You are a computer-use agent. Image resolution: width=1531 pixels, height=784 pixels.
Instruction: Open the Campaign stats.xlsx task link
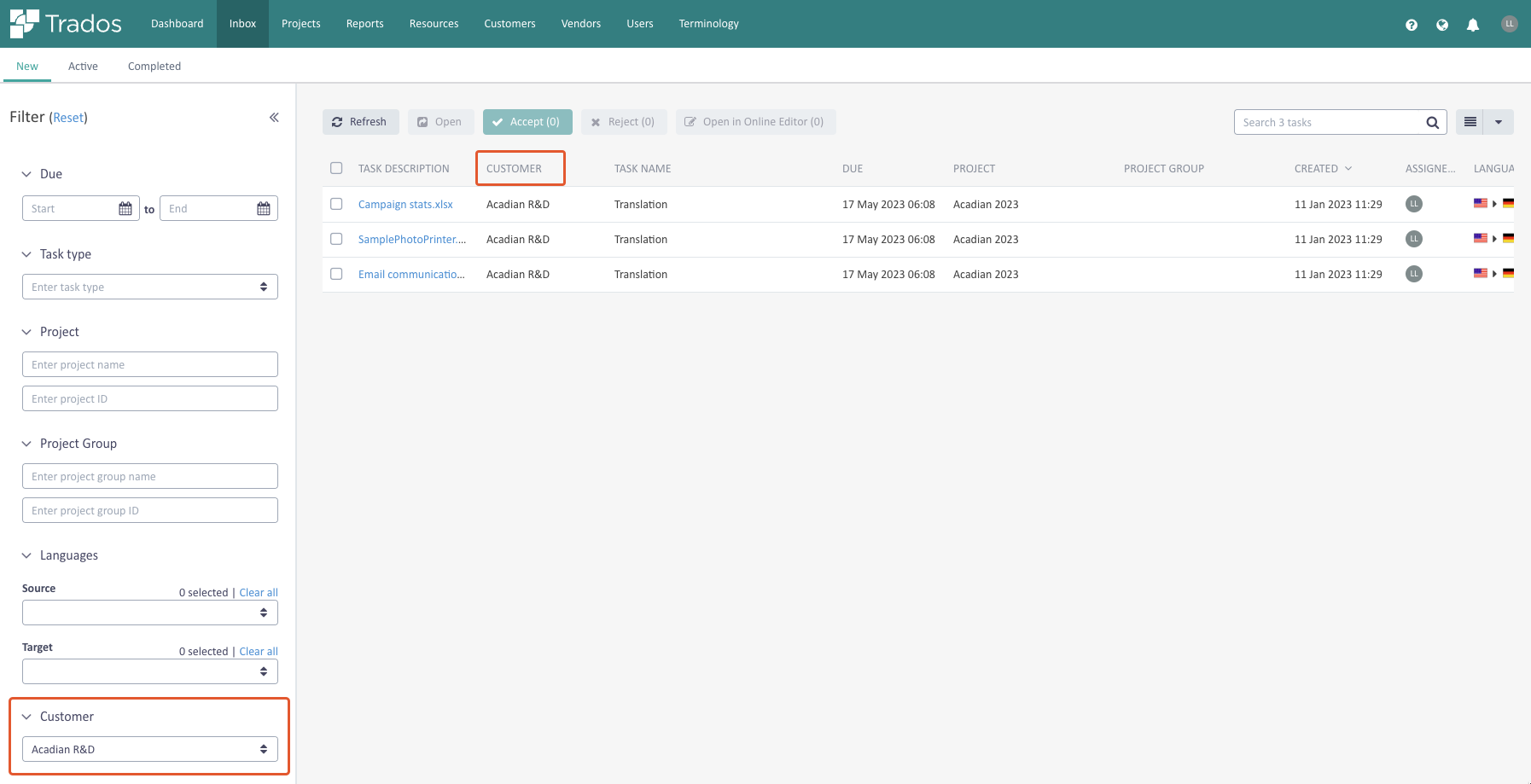pos(405,205)
